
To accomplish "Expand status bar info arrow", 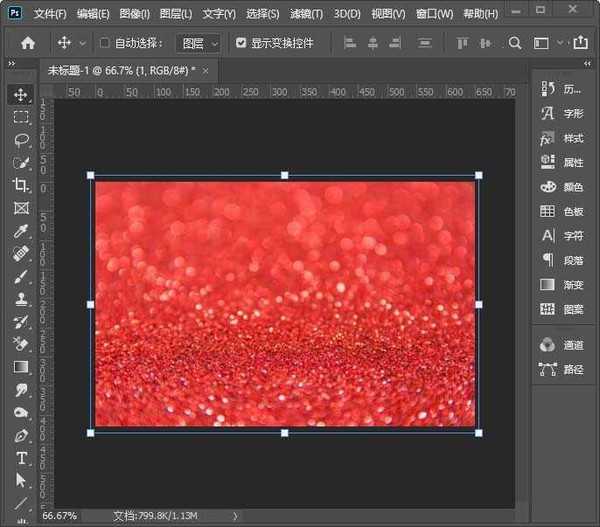I will tap(235, 516).
